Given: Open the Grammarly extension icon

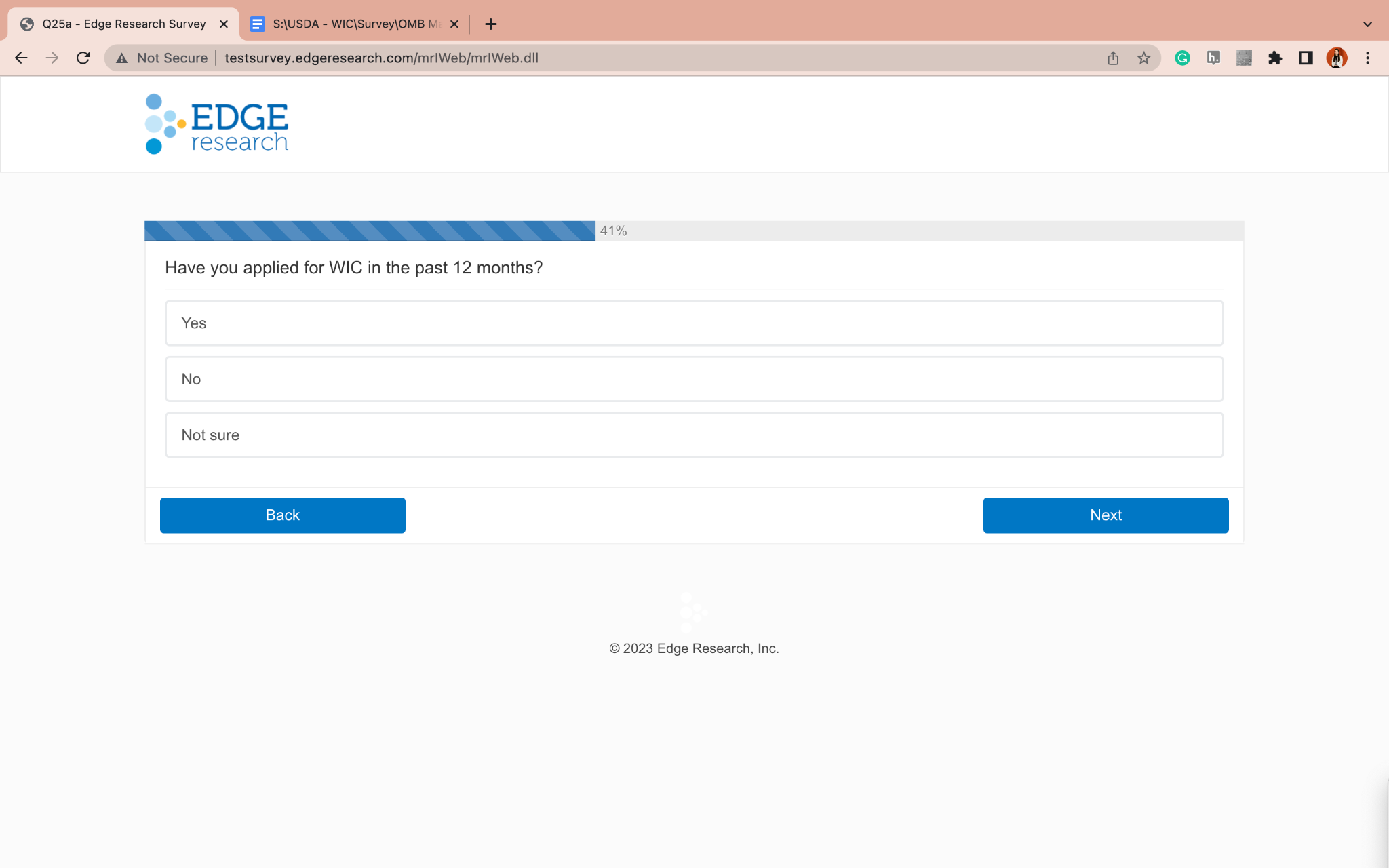Looking at the screenshot, I should [x=1182, y=58].
